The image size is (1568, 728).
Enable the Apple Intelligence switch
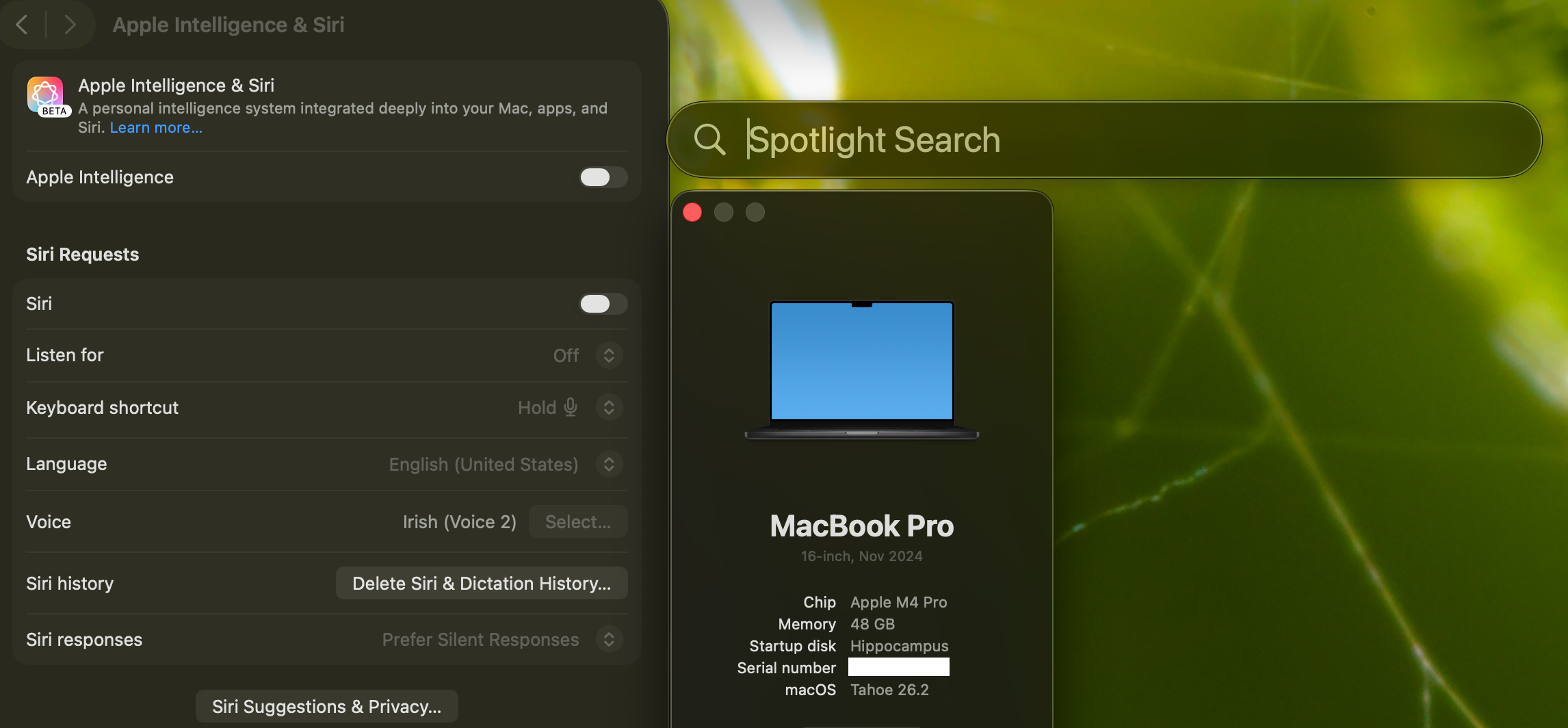tap(603, 177)
